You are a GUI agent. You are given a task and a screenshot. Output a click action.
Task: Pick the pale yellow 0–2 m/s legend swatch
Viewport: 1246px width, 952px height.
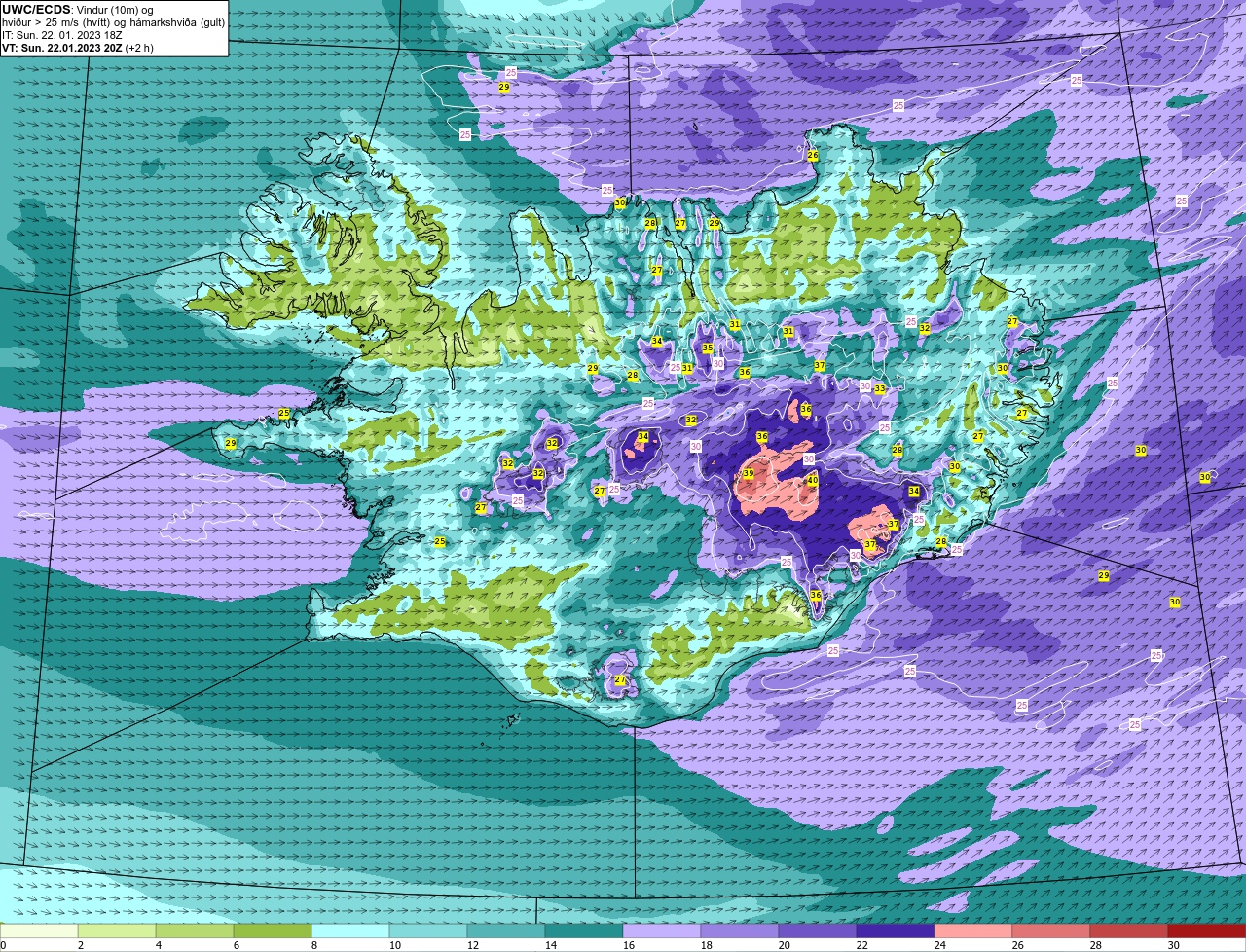[39, 932]
